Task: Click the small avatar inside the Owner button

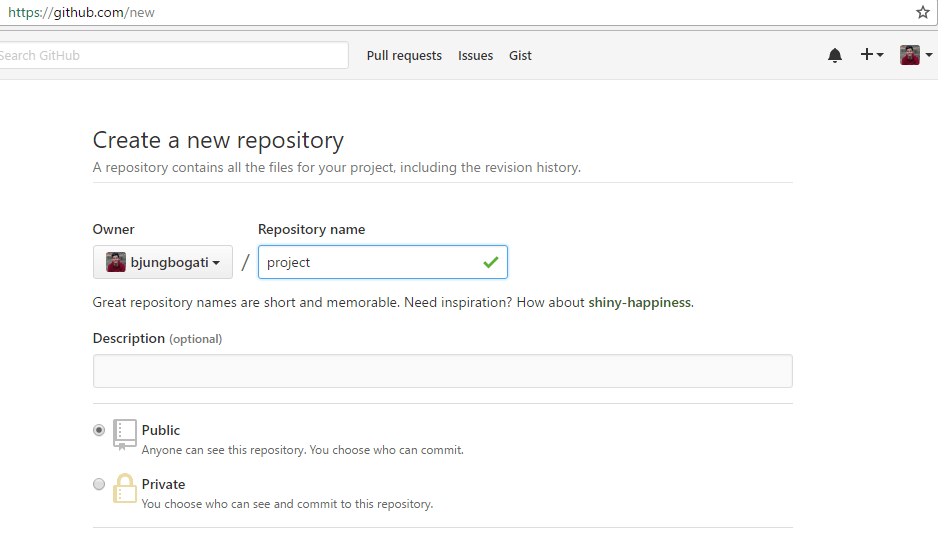Action: point(116,262)
